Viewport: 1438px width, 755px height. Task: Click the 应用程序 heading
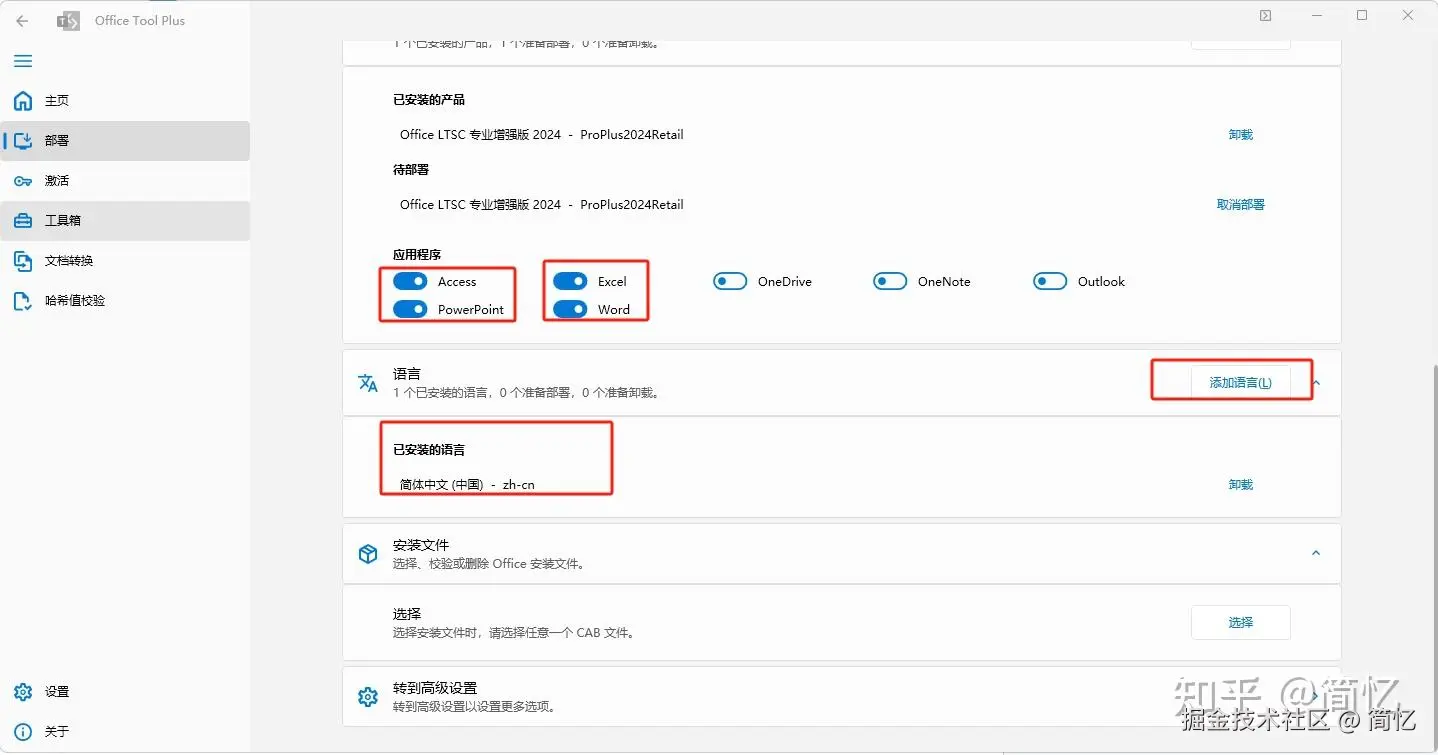417,255
